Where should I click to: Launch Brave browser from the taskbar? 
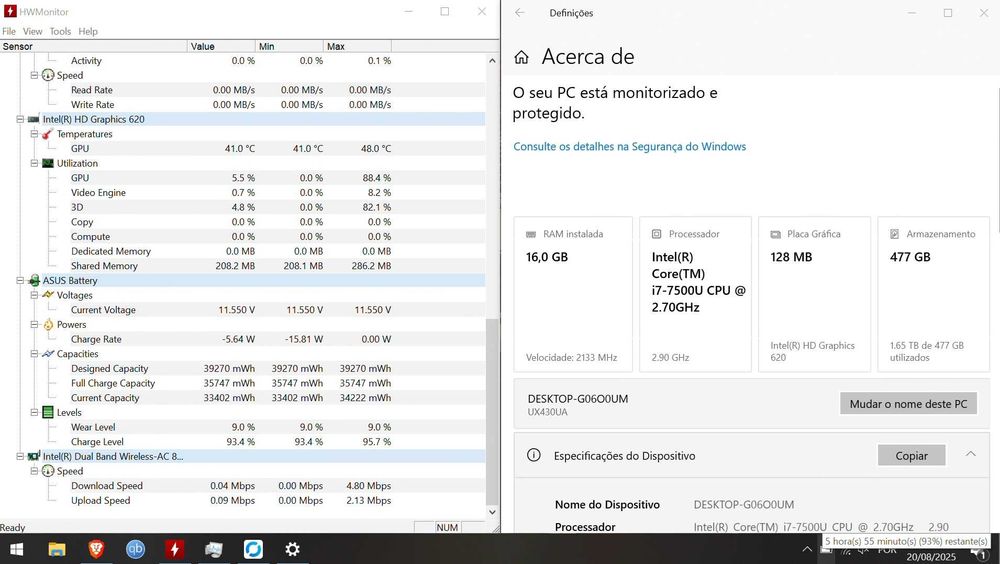96,549
